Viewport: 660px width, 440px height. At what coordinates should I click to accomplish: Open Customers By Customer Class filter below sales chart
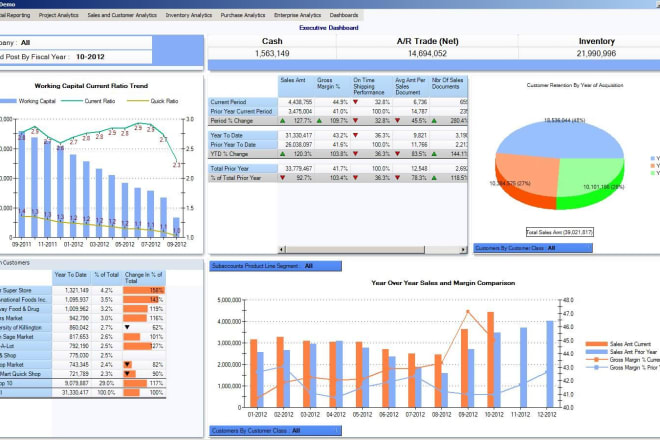tap(275, 431)
